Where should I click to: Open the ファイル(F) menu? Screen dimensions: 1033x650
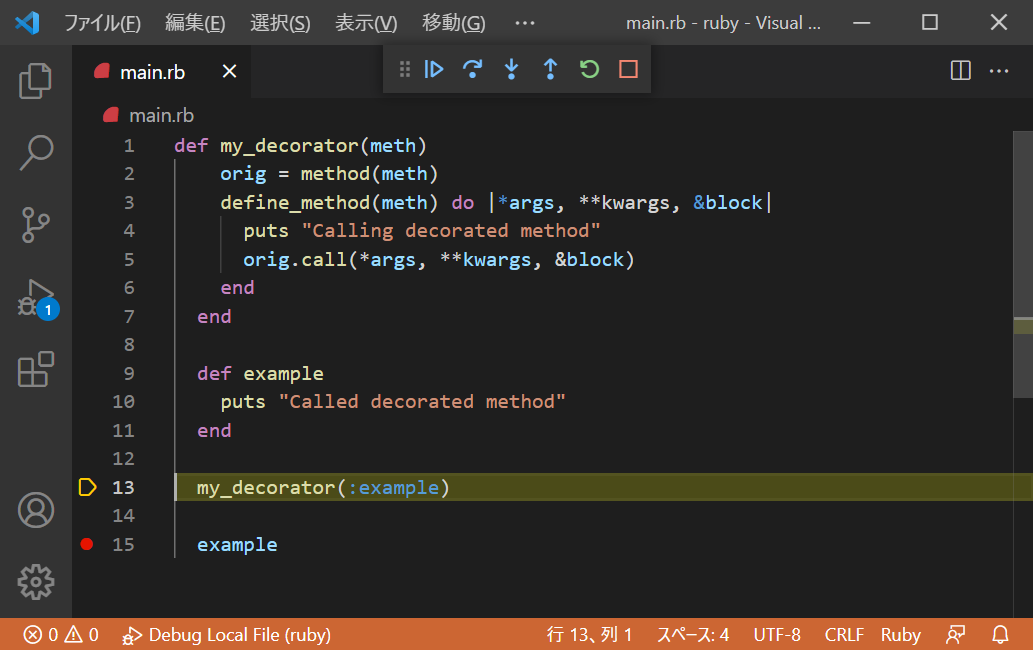pos(102,23)
